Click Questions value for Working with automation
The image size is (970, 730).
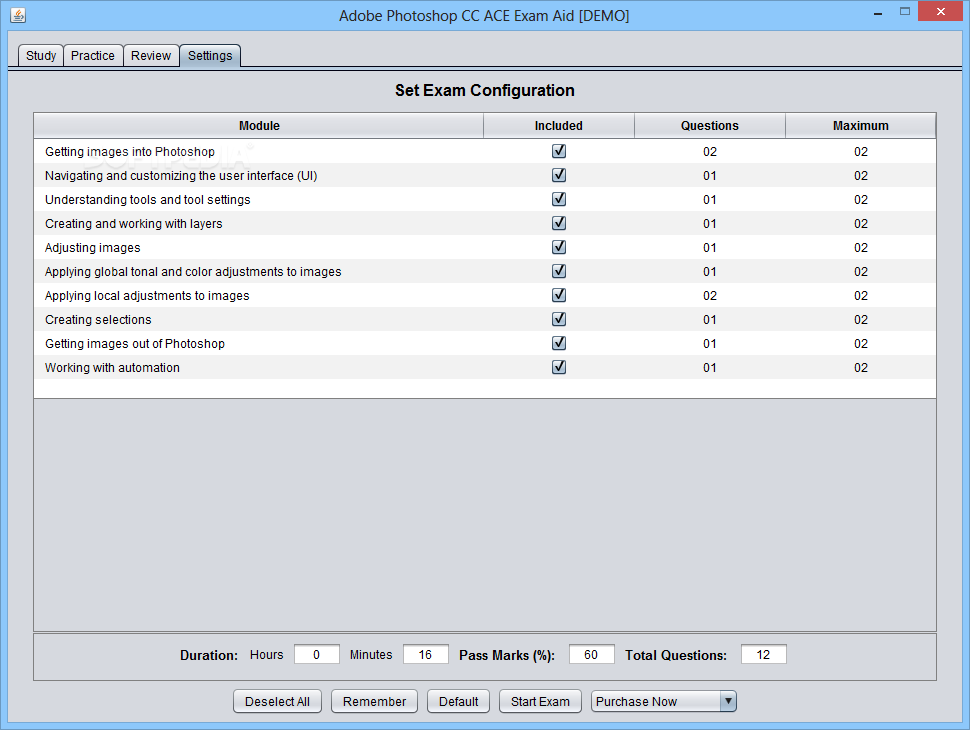[710, 367]
